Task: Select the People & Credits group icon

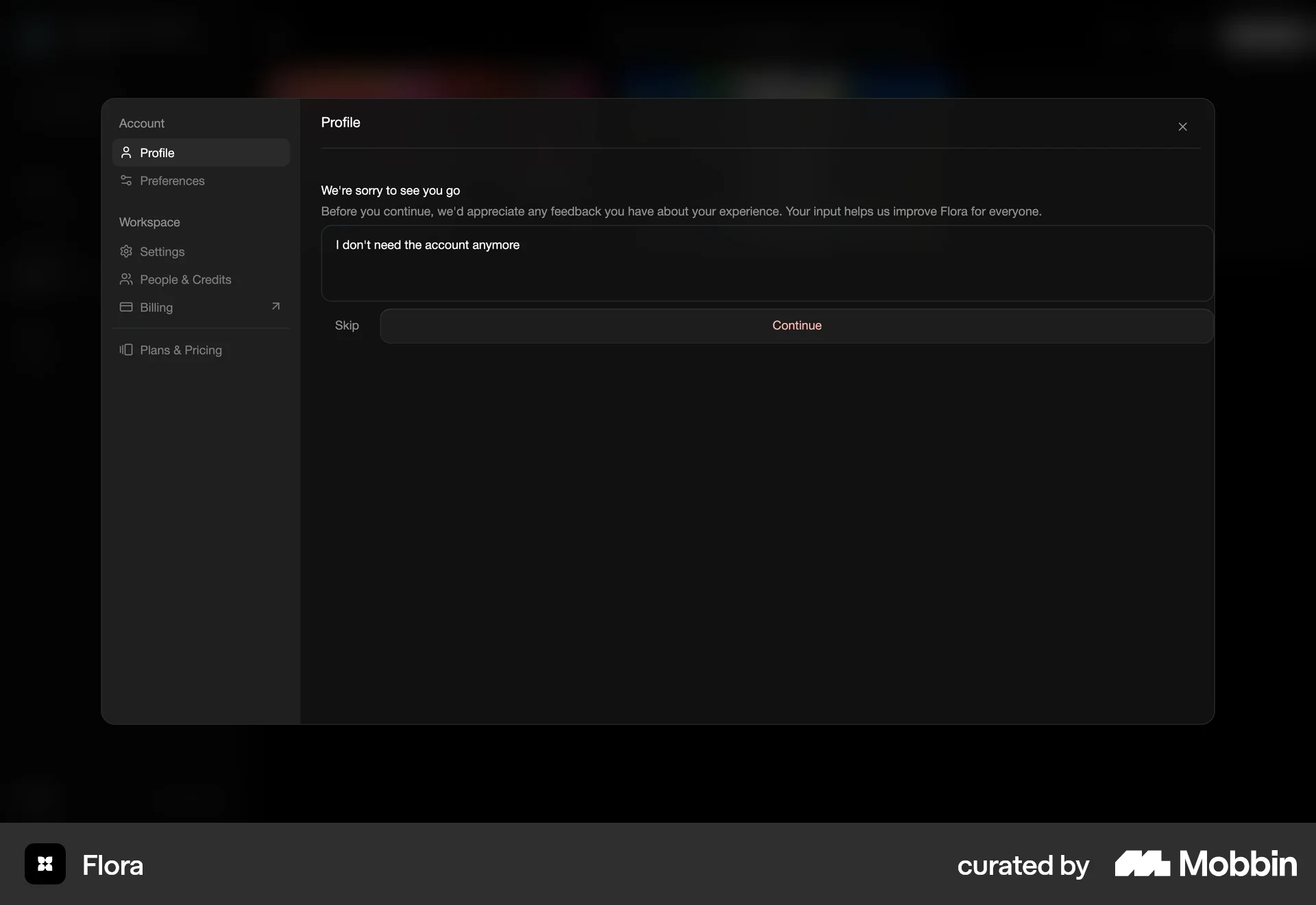Action: point(126,279)
